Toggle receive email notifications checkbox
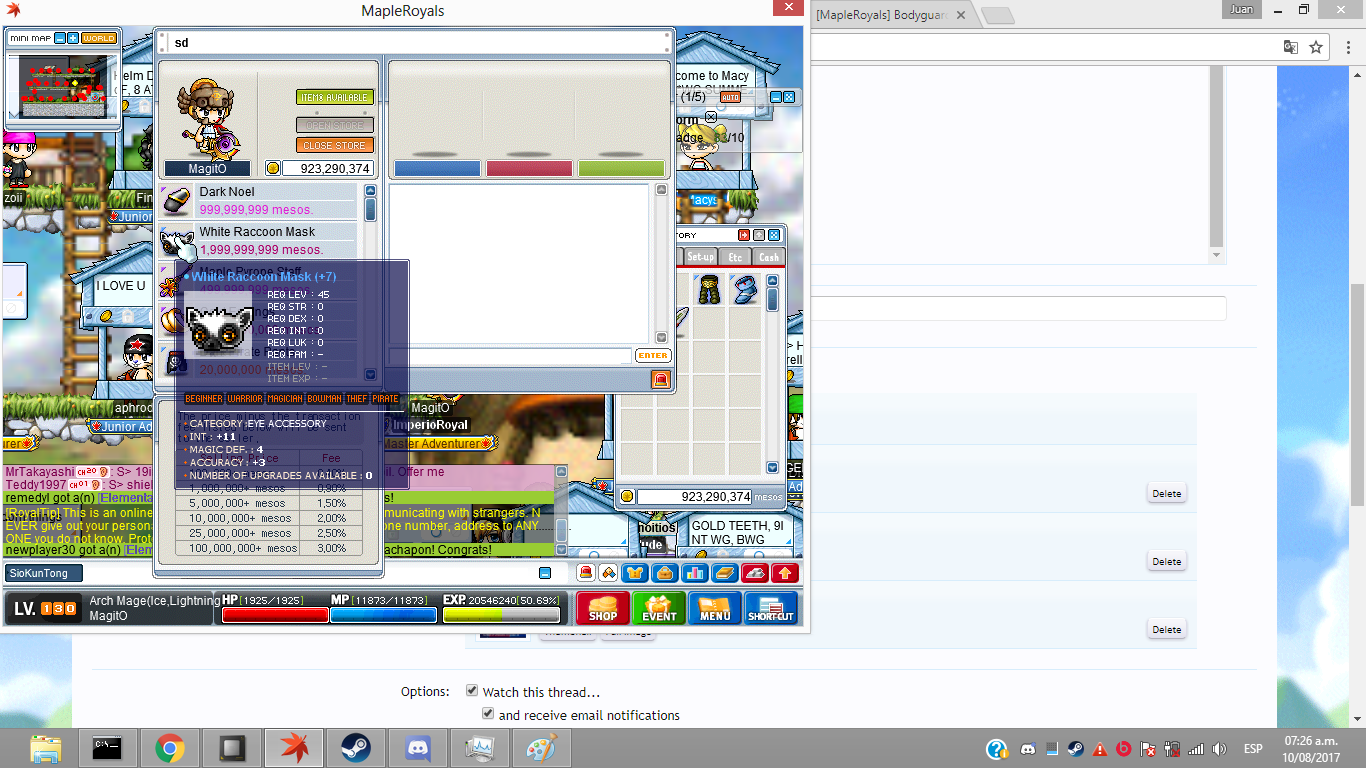 [488, 713]
